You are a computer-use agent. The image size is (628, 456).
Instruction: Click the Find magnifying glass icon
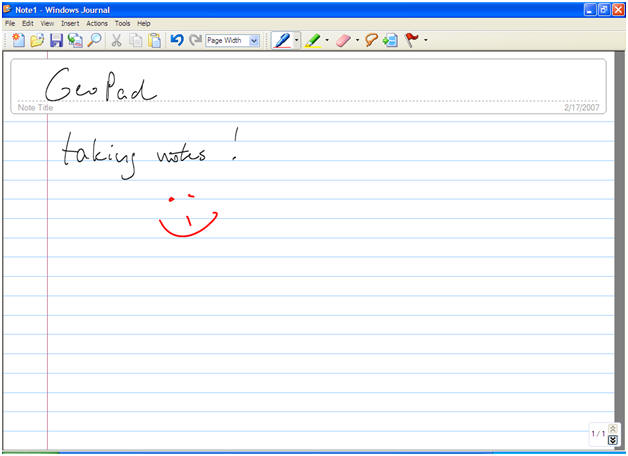click(x=94, y=41)
